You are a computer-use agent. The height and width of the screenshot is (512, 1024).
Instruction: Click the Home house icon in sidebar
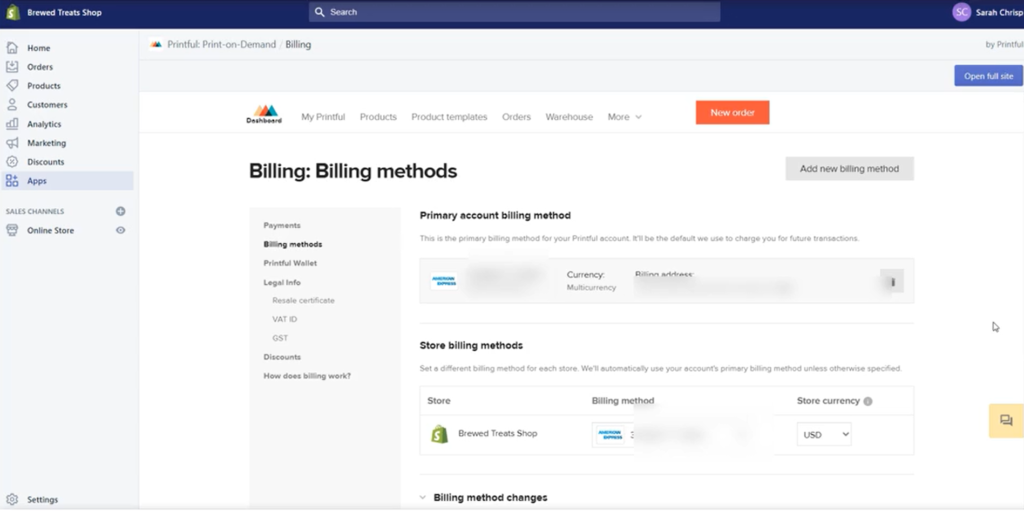coord(12,48)
